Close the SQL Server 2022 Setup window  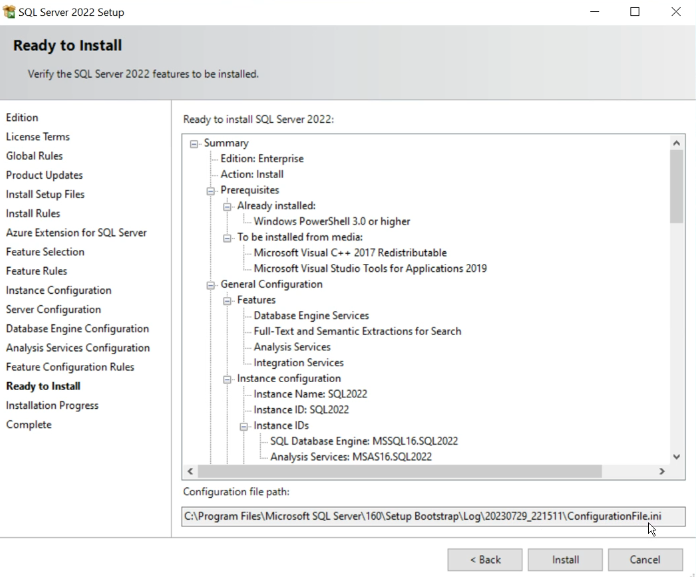[x=676, y=12]
